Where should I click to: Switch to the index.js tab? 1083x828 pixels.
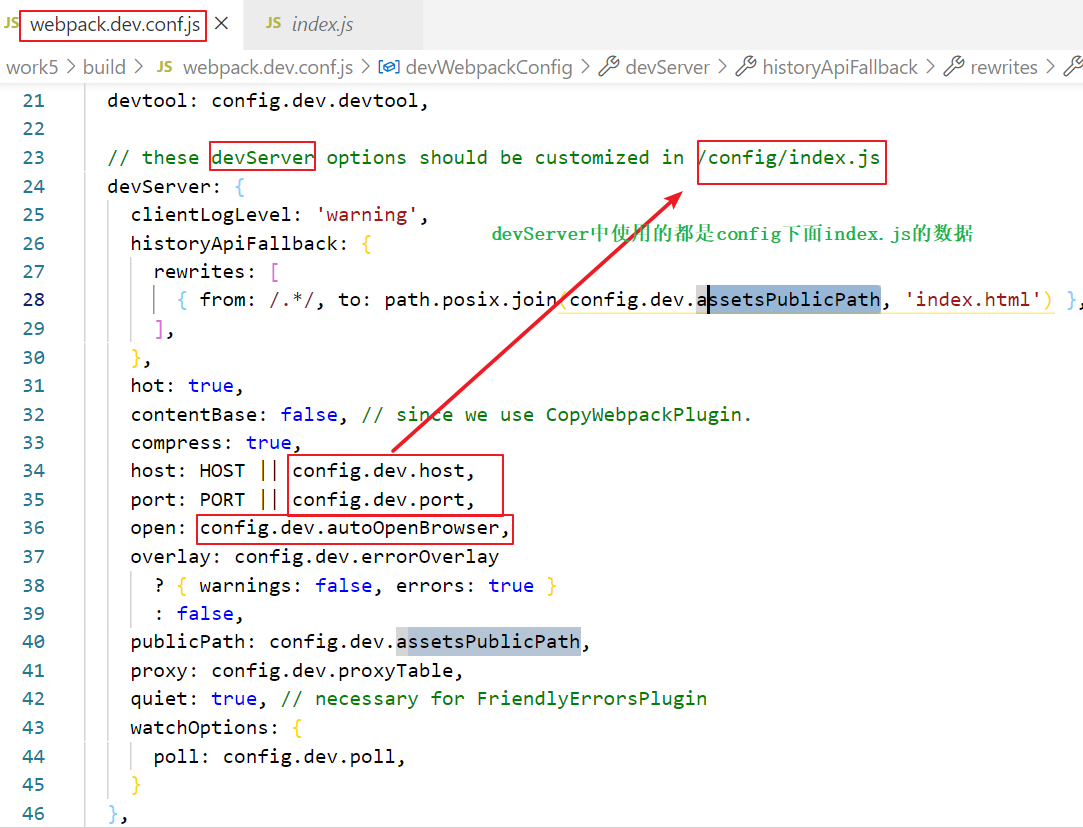pos(322,24)
